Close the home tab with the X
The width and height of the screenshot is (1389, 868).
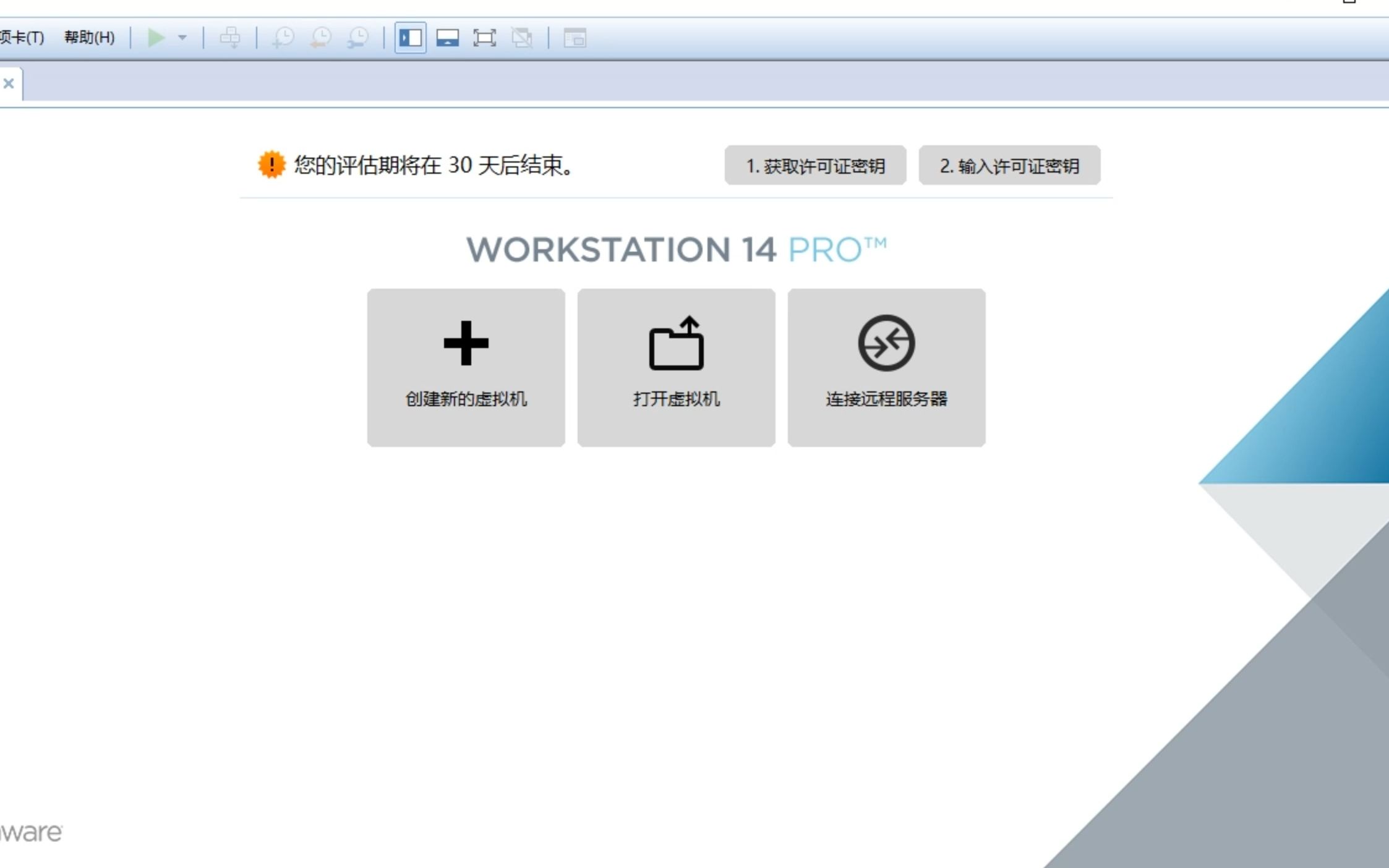(9, 83)
